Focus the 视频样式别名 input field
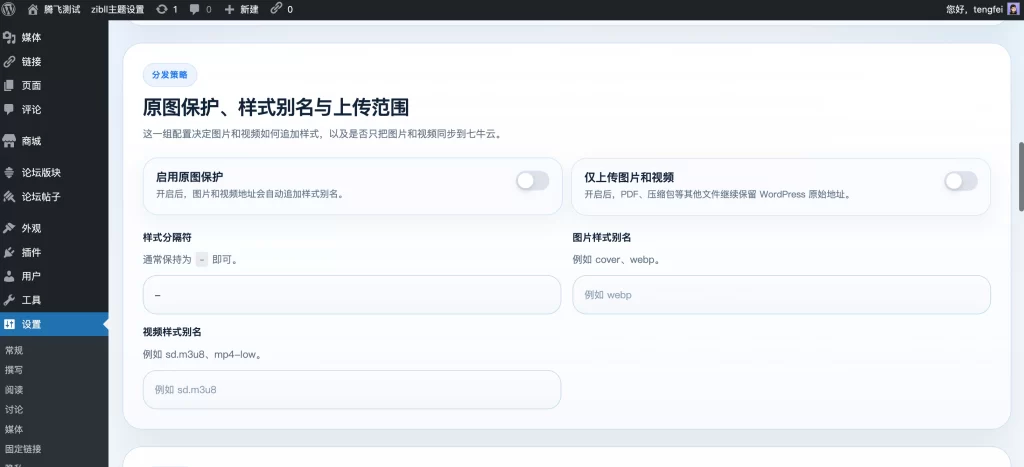The height and width of the screenshot is (467, 1024). [352, 390]
